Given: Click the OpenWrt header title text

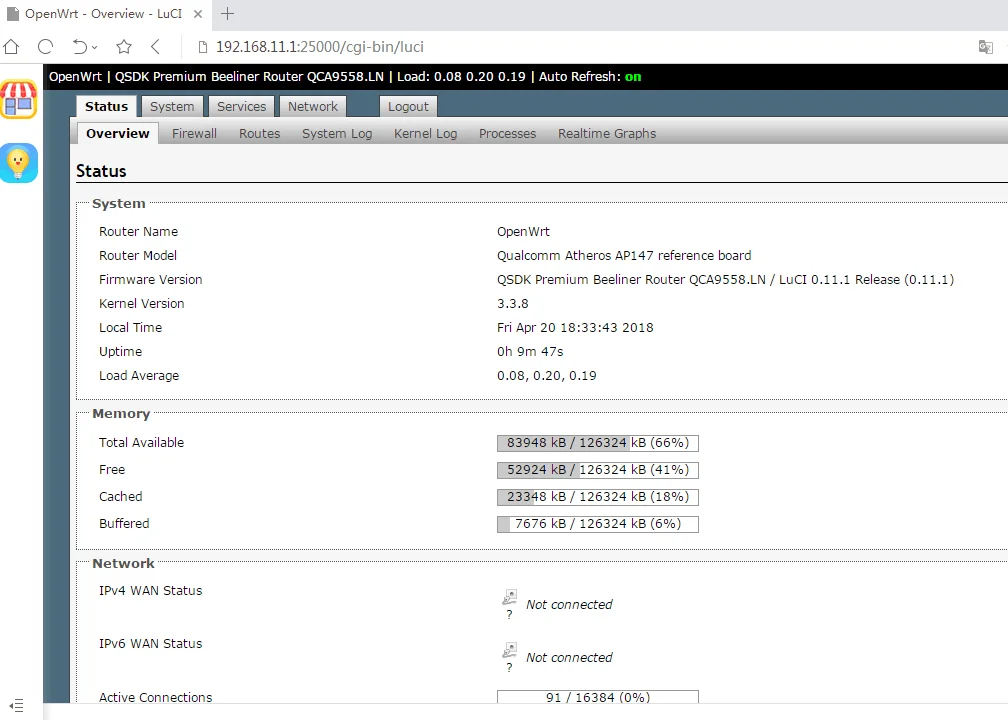Looking at the screenshot, I should [75, 76].
